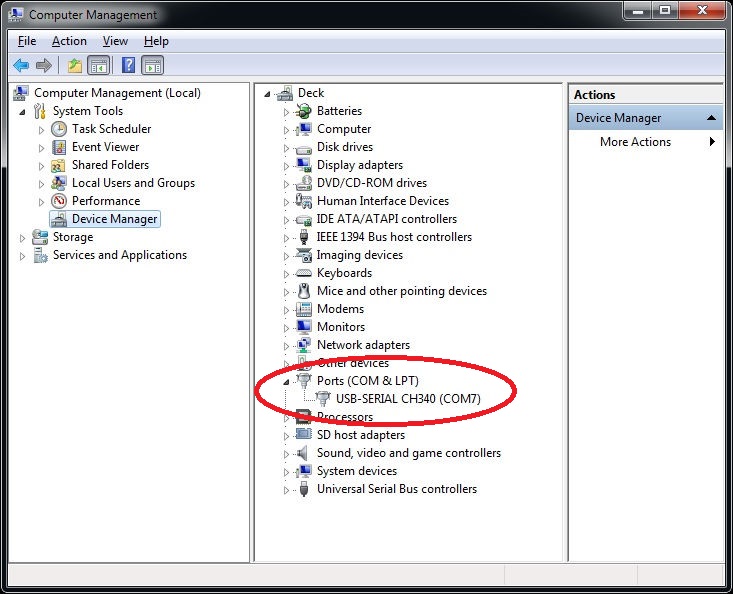
Task: Open the View menu
Action: pos(115,41)
